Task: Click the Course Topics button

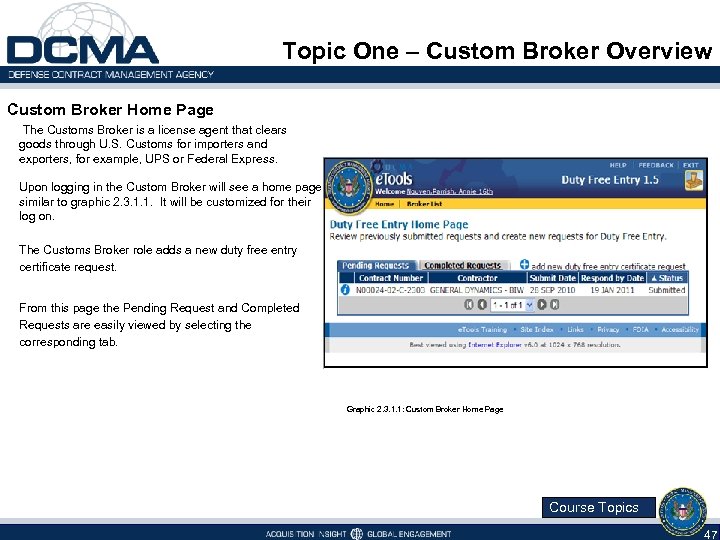Action: (598, 507)
